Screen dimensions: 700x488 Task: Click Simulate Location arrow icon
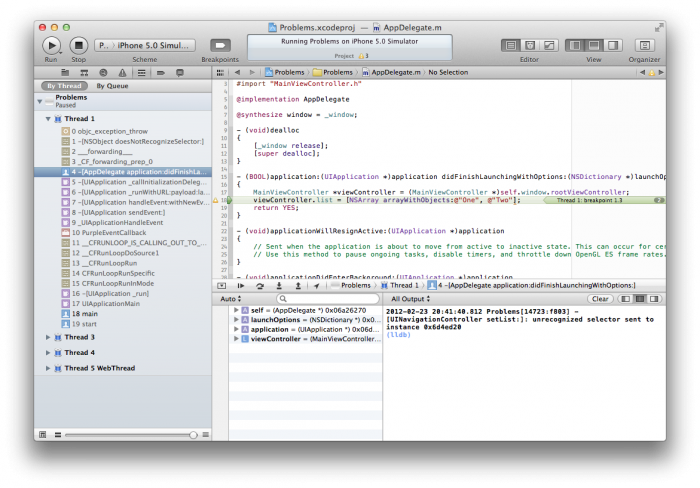317,286
